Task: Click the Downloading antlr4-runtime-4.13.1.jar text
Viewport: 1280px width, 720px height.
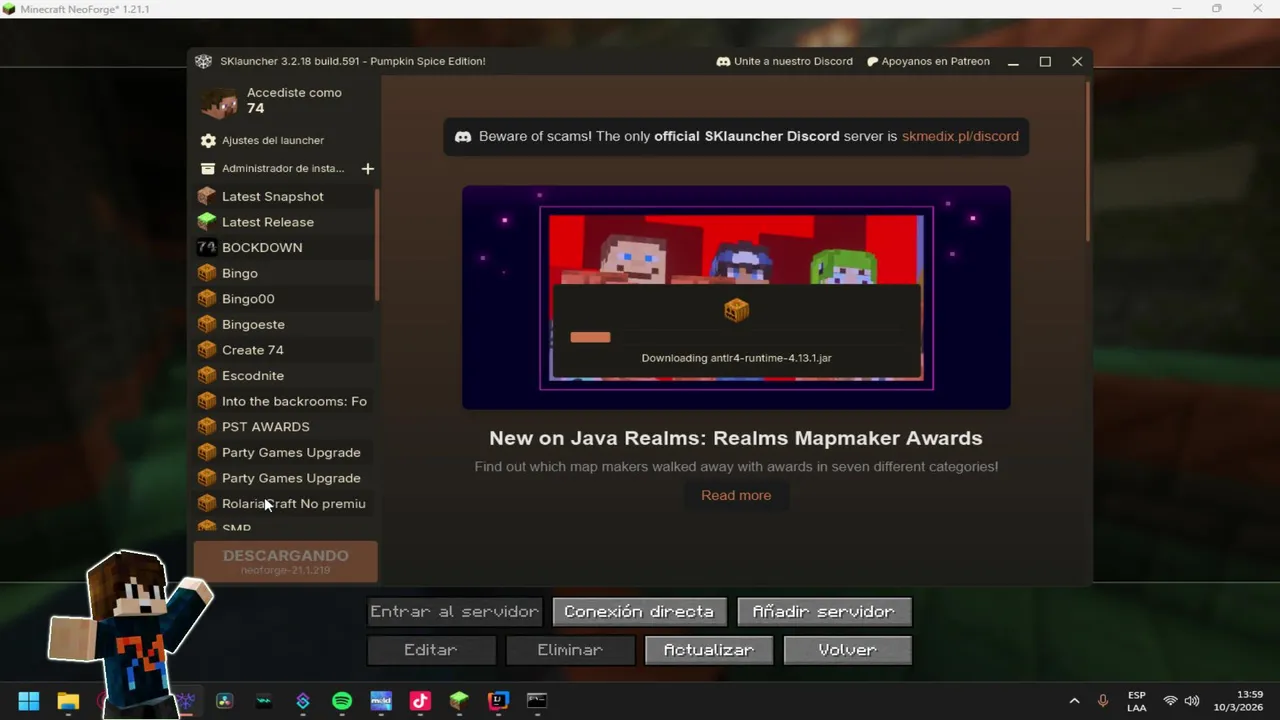Action: click(x=736, y=358)
